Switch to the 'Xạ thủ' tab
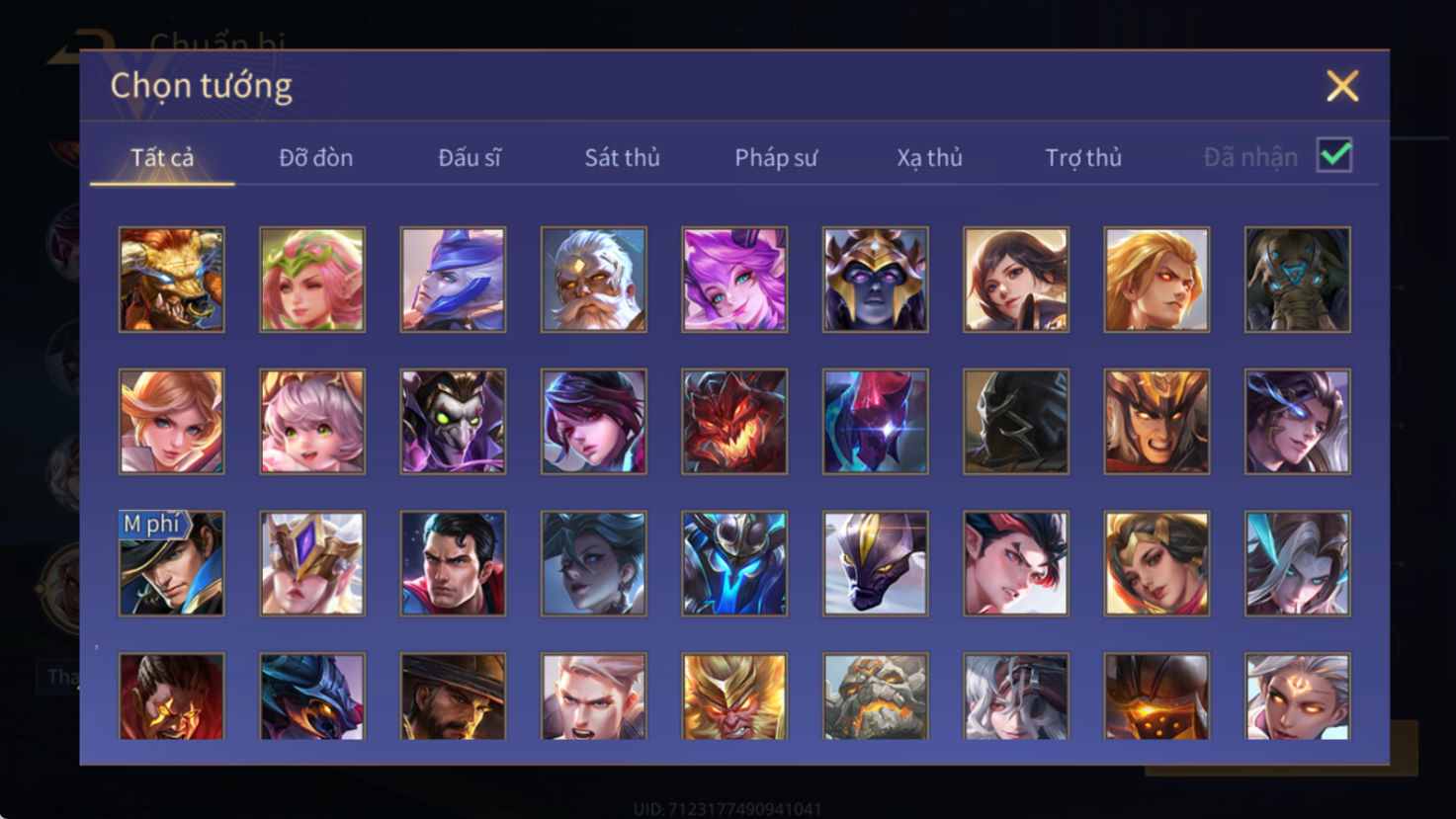Image resolution: width=1456 pixels, height=819 pixels. [x=929, y=157]
